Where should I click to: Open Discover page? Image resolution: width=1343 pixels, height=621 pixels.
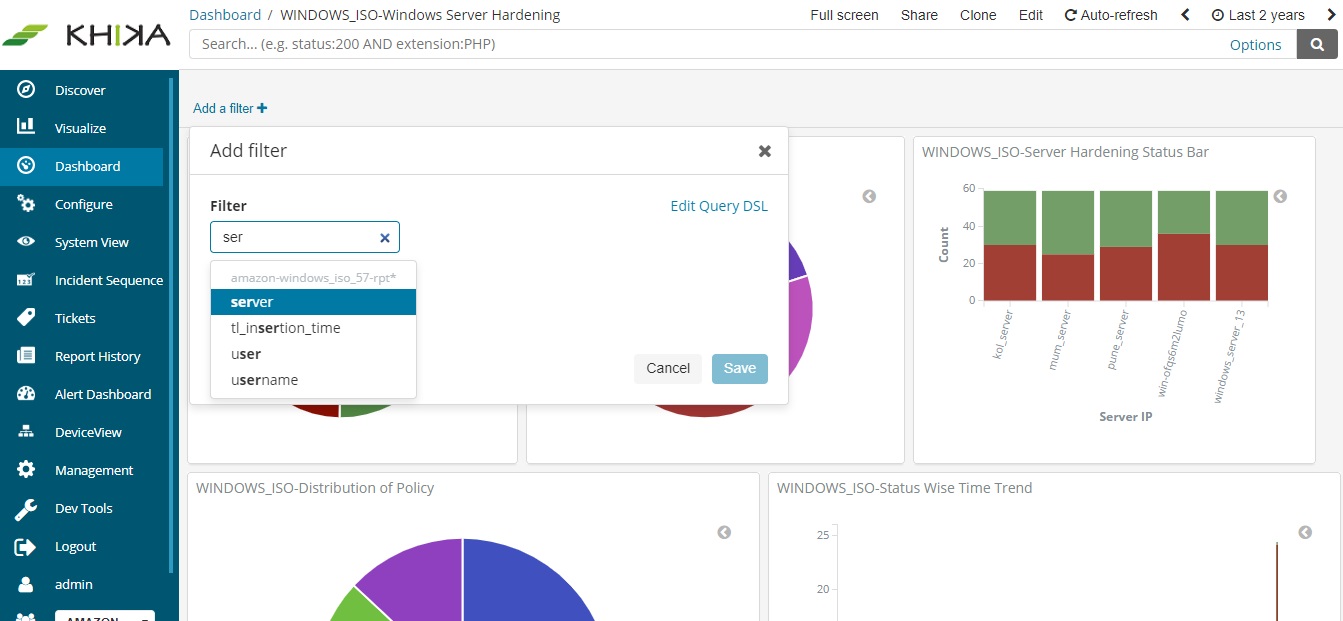tap(80, 90)
